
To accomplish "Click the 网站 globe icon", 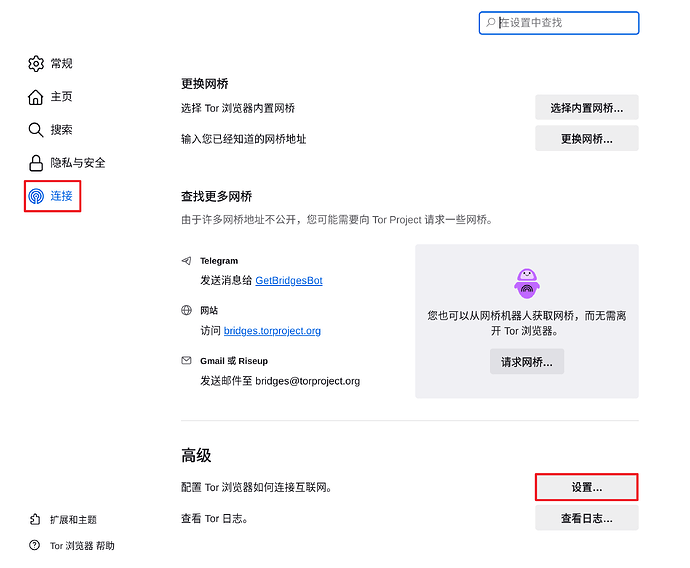I will (x=187, y=311).
